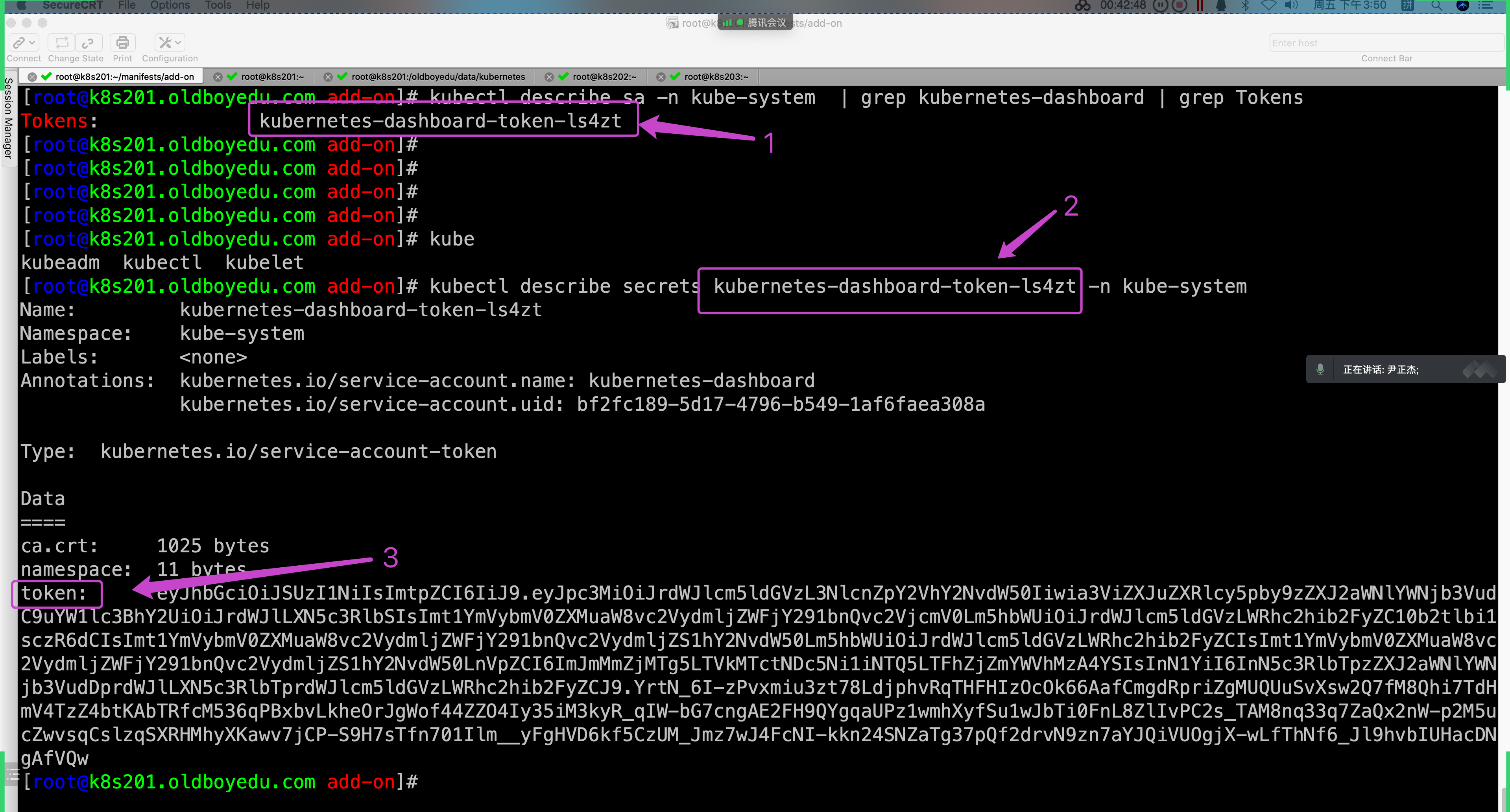This screenshot has width=1510, height=812.
Task: Expand the Configuration dropdown arrow
Action: [178, 42]
